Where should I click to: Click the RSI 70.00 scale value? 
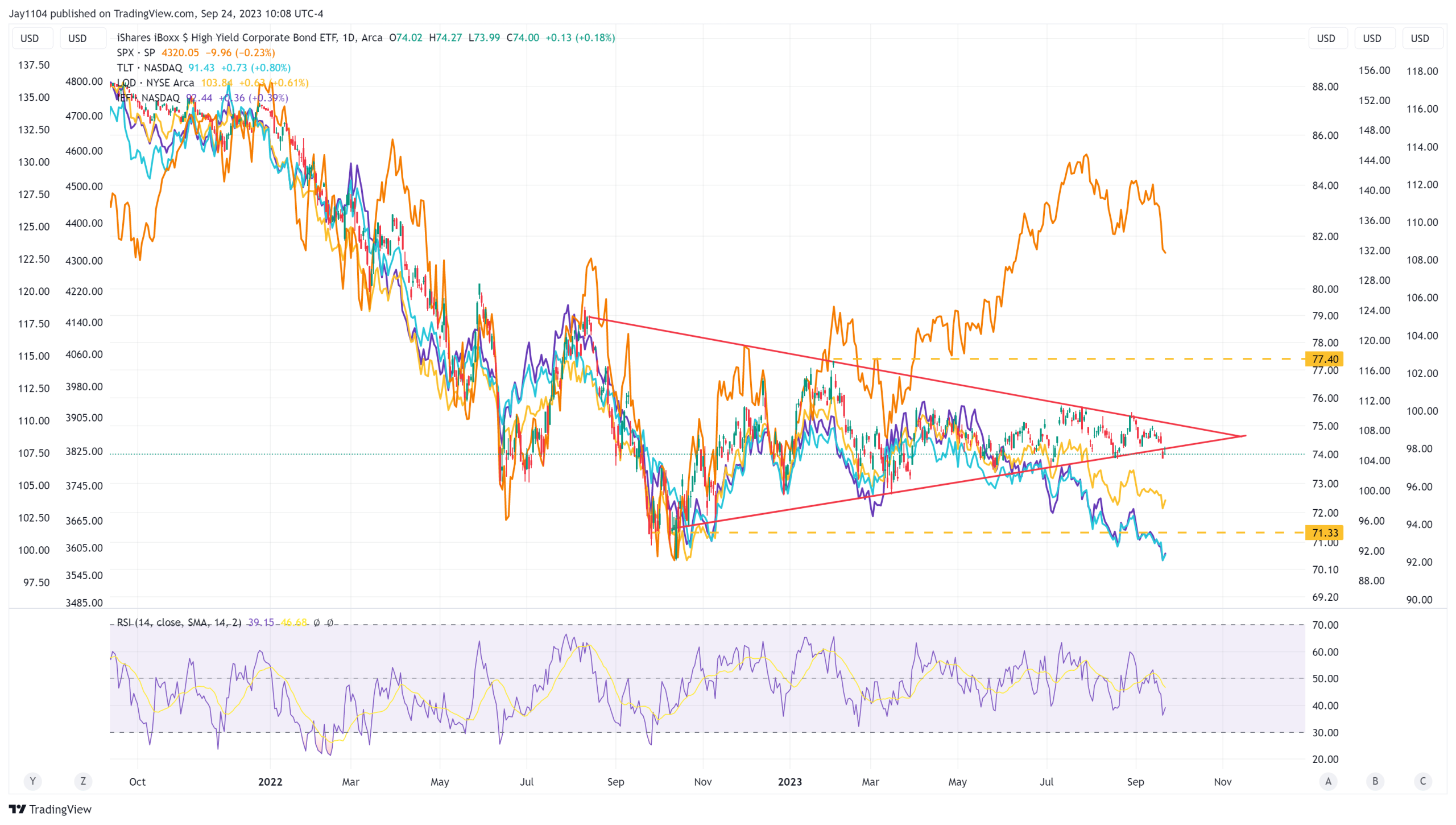(x=1325, y=625)
